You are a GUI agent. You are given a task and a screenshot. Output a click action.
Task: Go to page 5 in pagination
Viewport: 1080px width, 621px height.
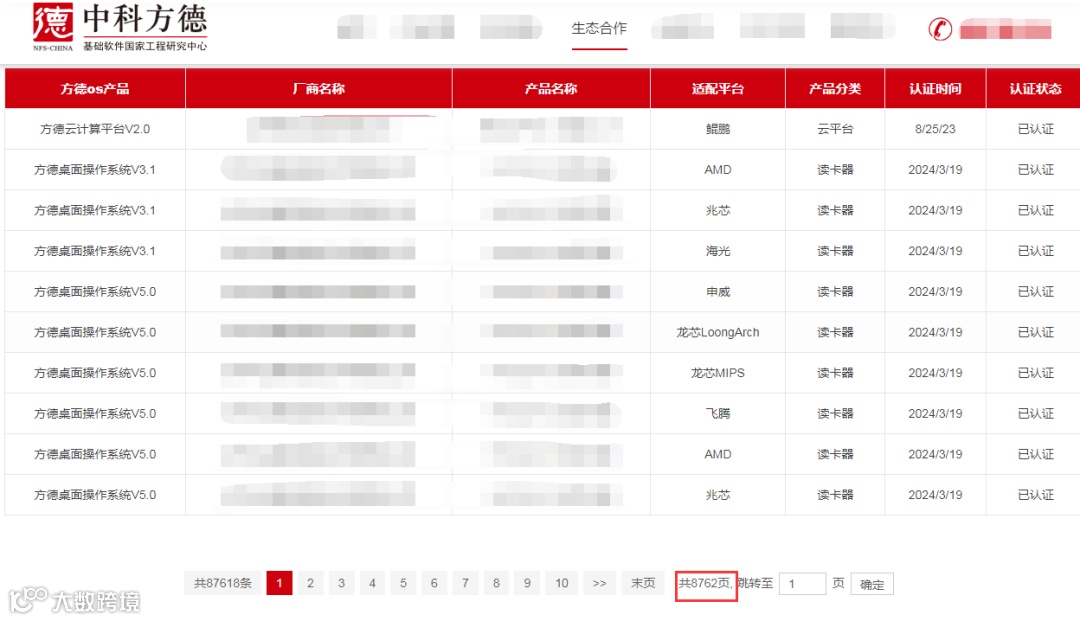point(403,583)
